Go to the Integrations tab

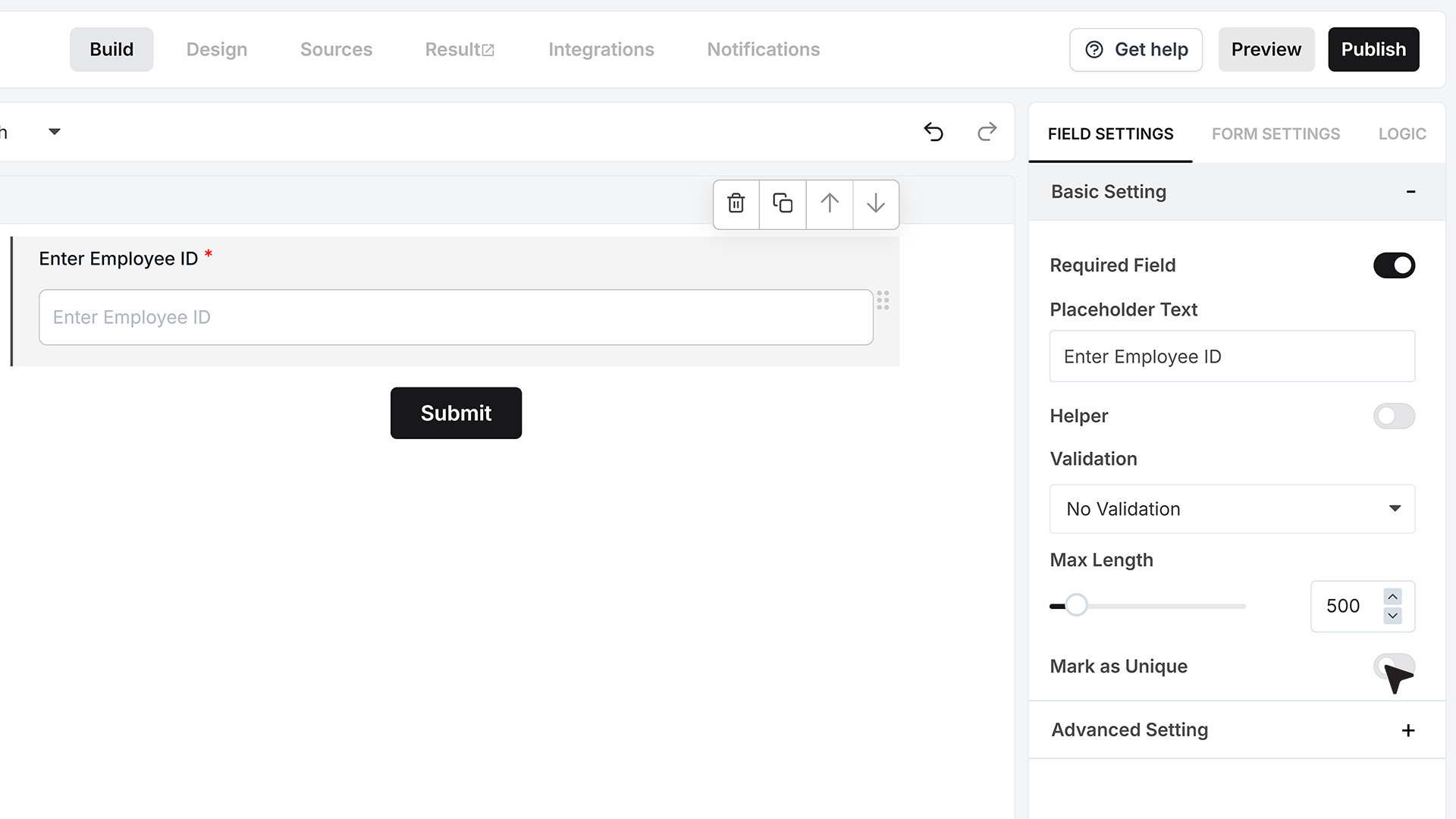tap(601, 49)
